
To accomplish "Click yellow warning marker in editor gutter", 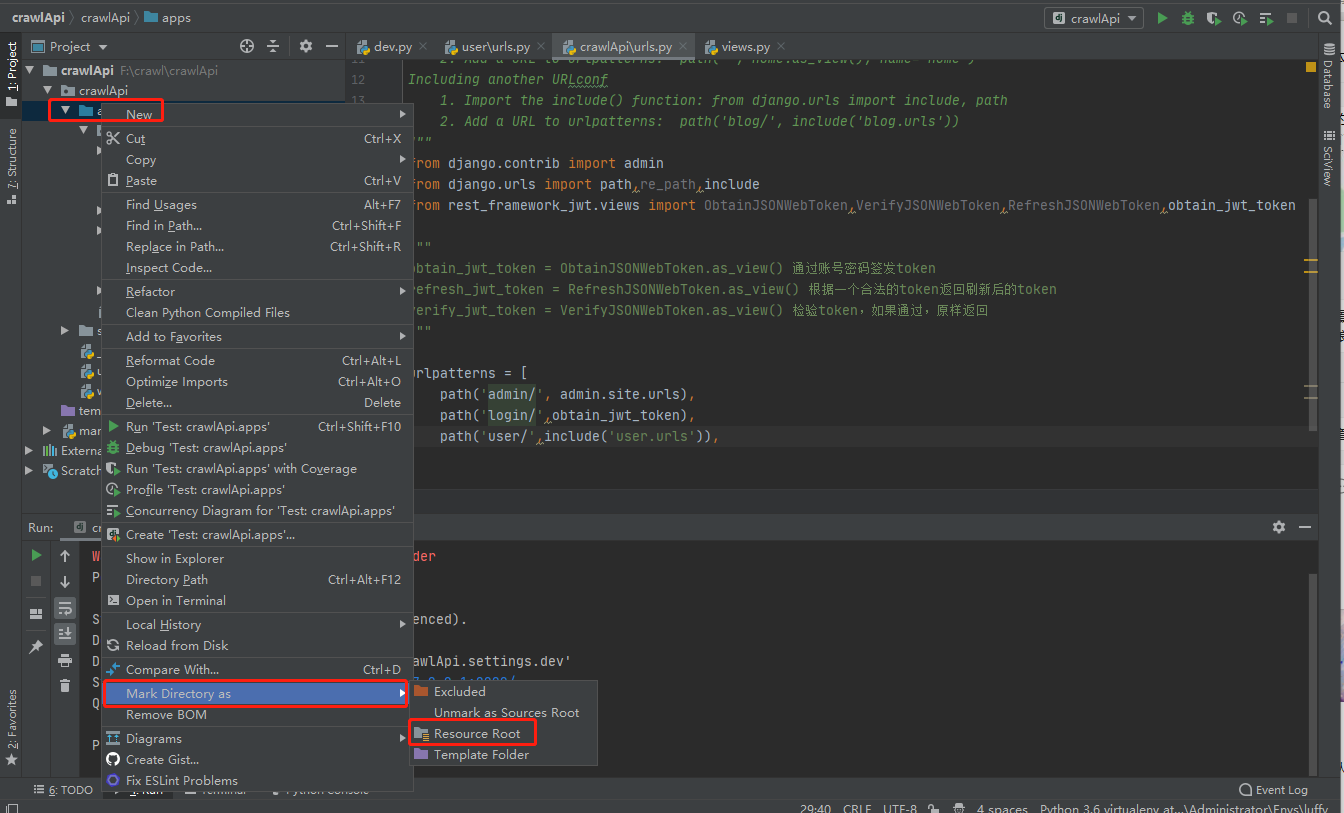I will point(1310,67).
